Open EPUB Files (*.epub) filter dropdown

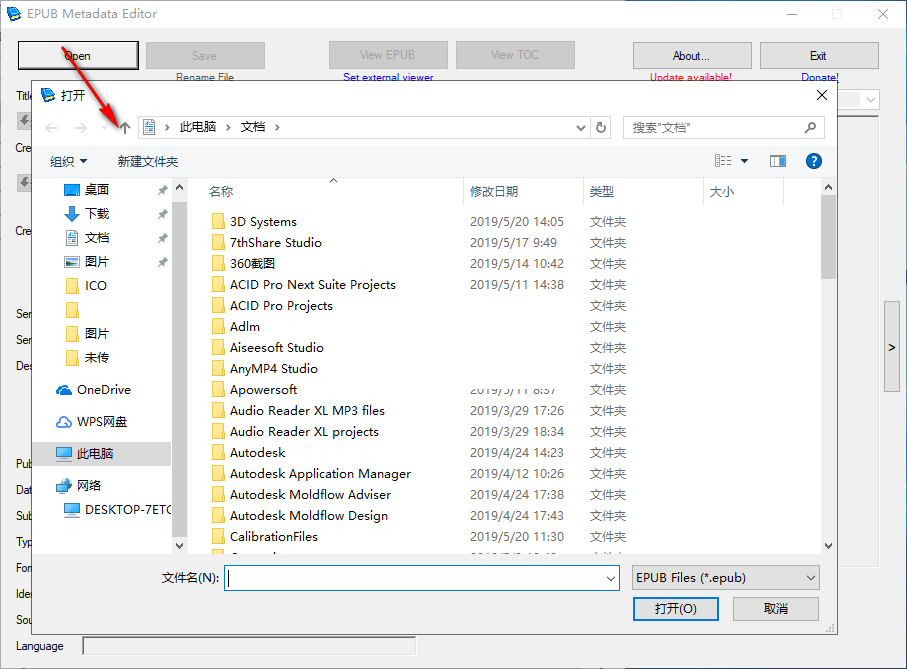pyautogui.click(x=726, y=578)
